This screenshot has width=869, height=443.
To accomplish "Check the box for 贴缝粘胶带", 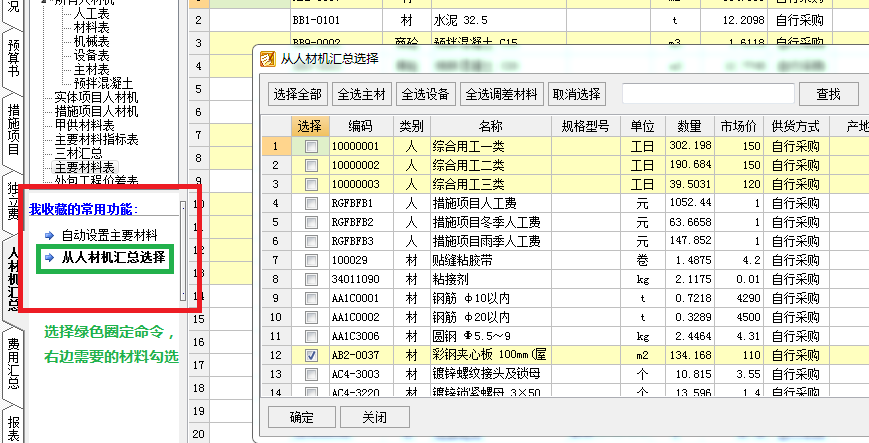I will pos(311,261).
